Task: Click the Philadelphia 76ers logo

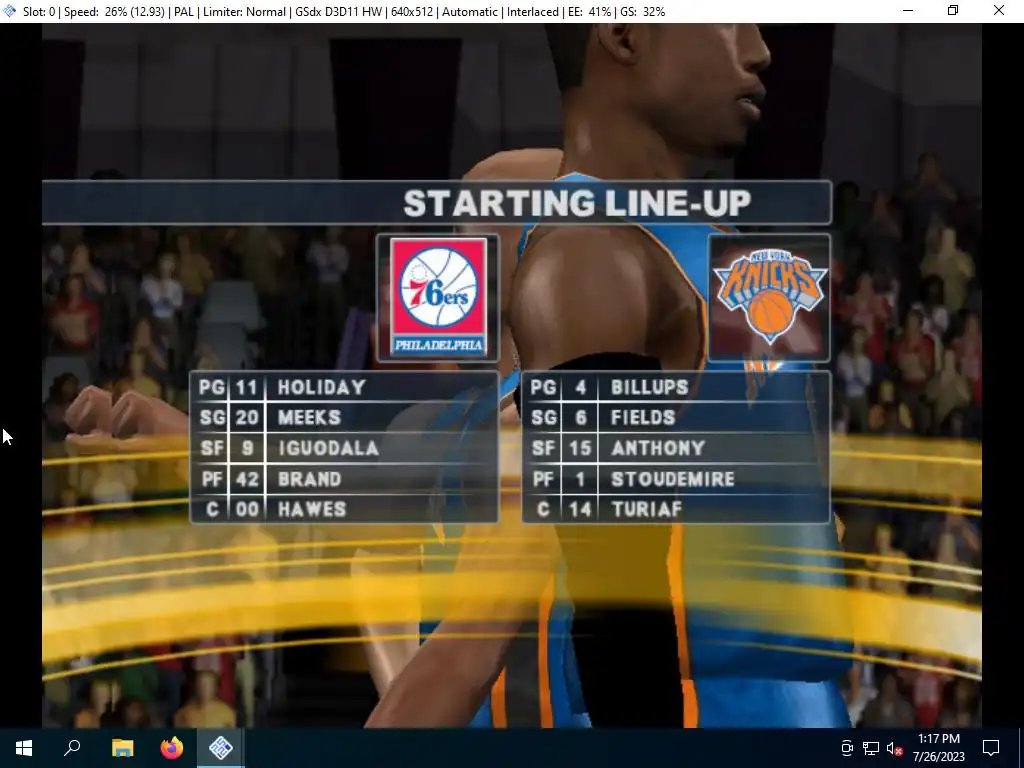Action: tap(438, 297)
